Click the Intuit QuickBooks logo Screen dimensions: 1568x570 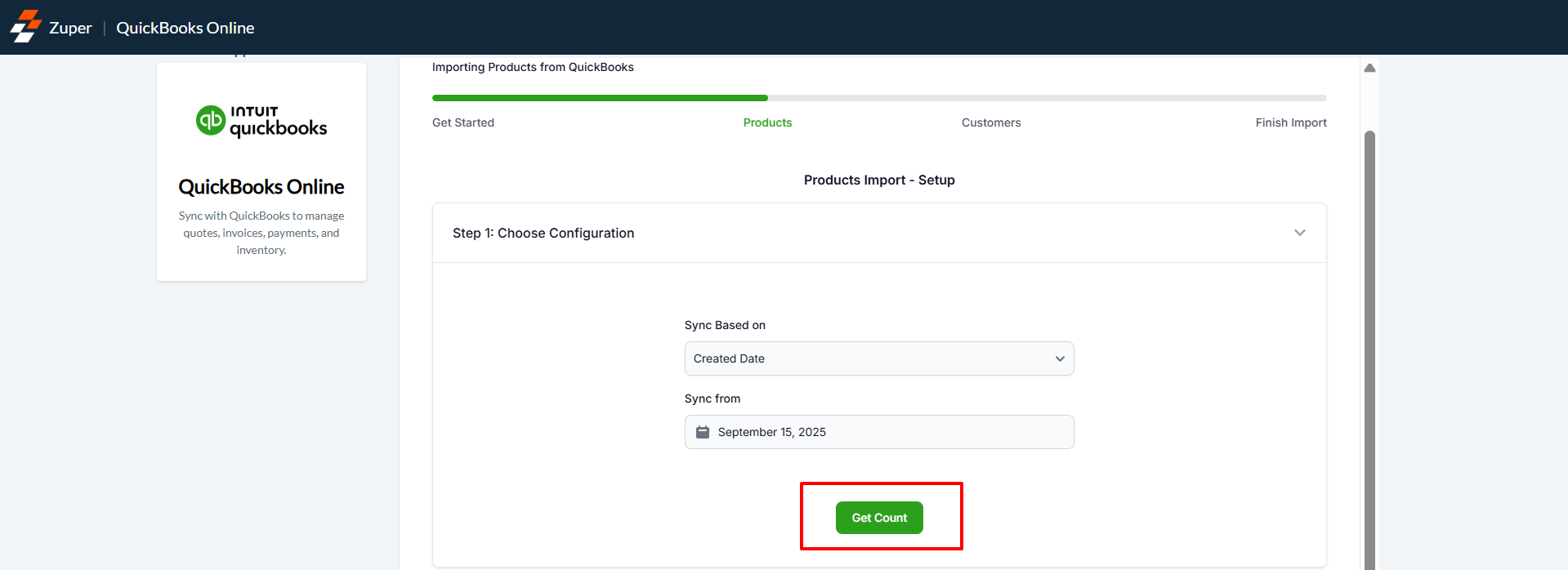261,121
